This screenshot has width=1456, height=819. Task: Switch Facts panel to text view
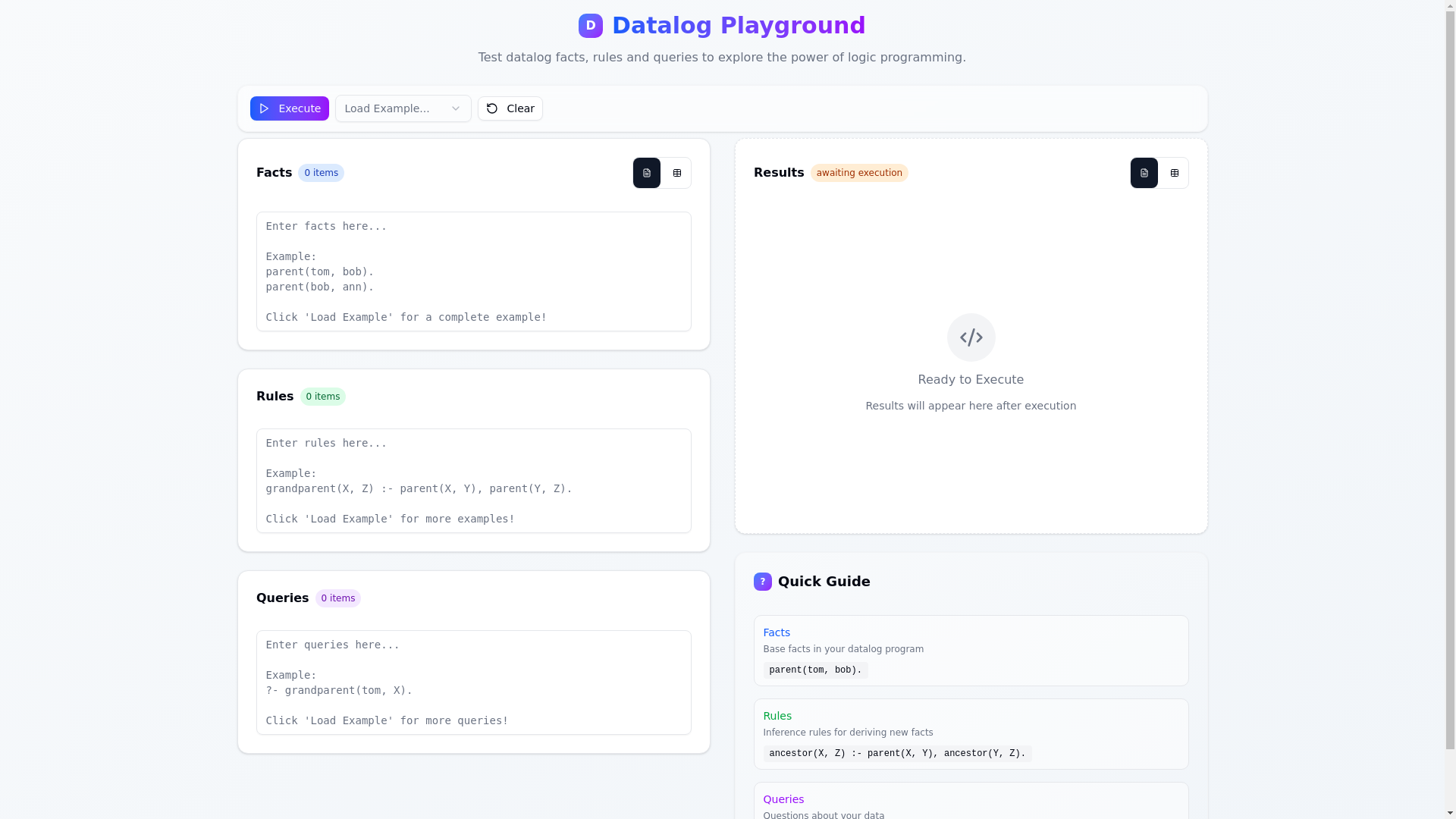pos(647,173)
